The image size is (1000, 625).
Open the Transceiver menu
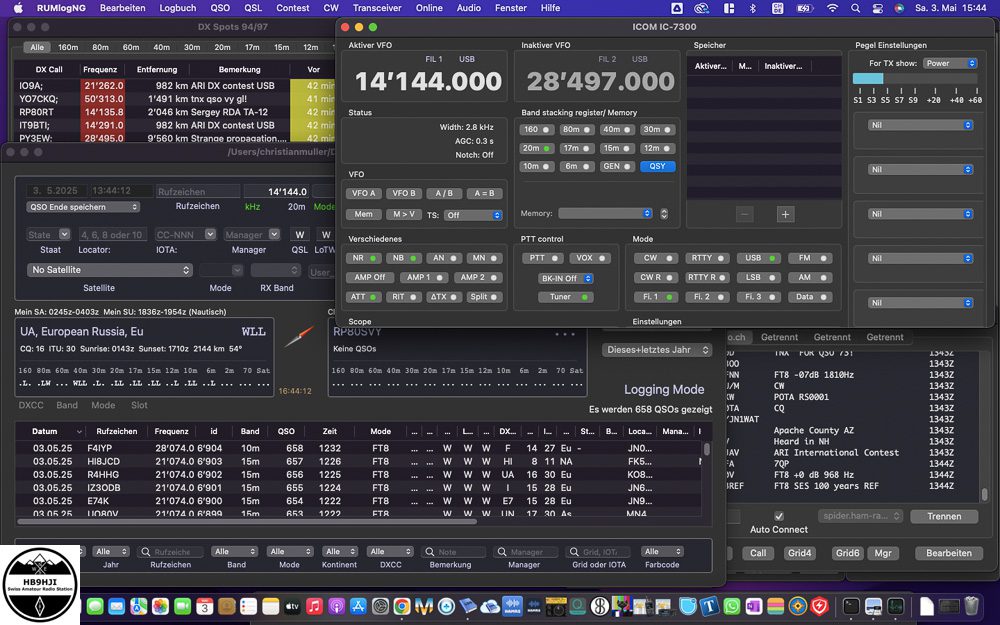(377, 8)
